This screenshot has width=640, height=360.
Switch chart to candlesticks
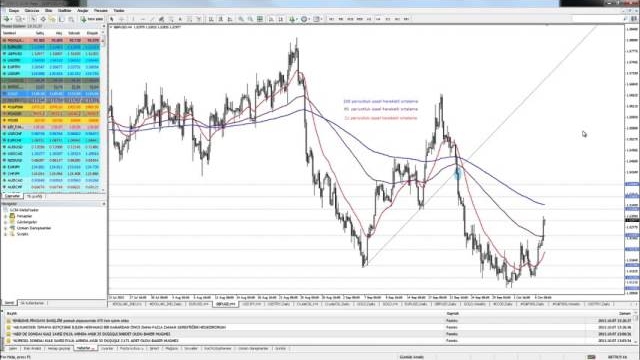point(220,19)
